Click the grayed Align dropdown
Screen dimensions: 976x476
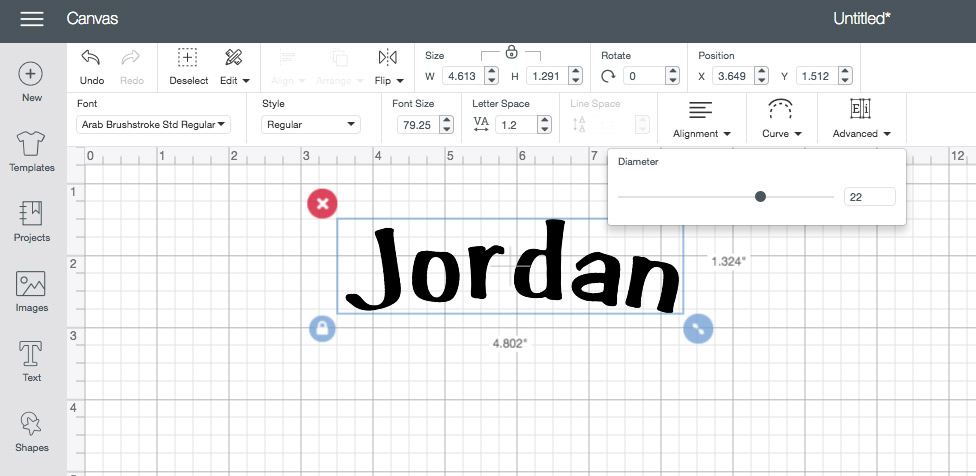click(289, 67)
